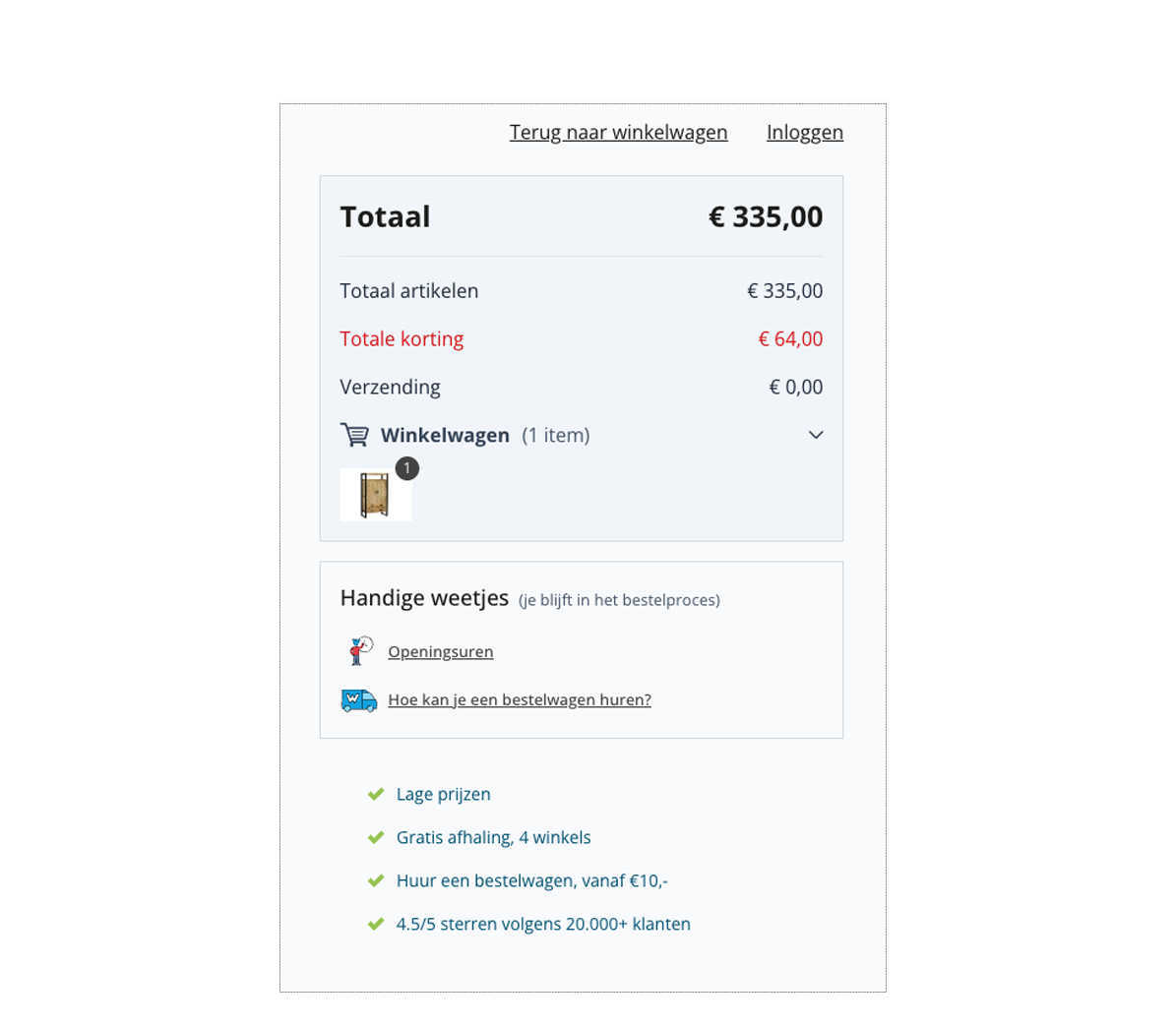Click the quantity badge showing 1
Screen dimensions: 1176x1028
(x=407, y=468)
